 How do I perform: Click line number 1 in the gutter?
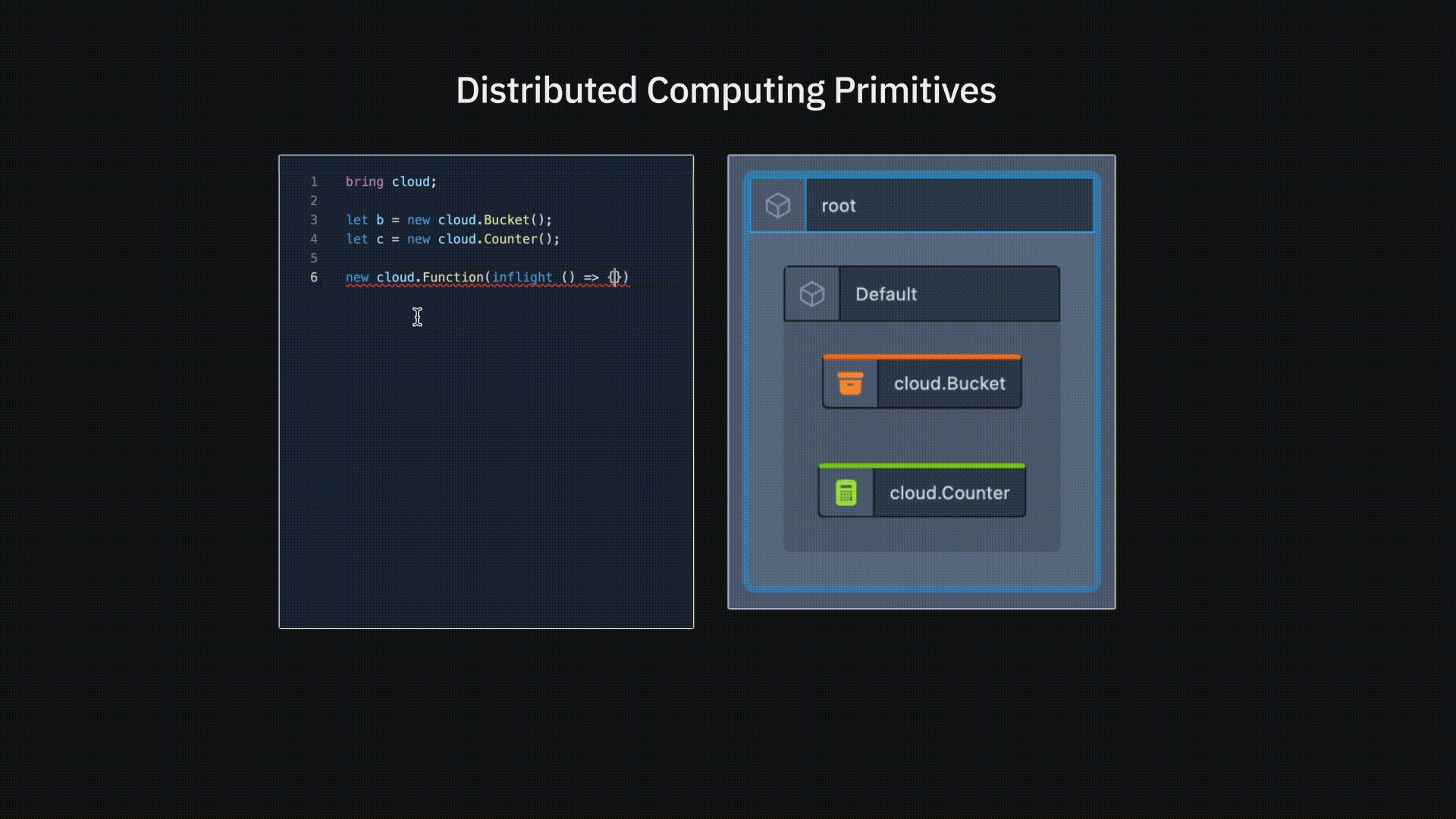coord(314,182)
